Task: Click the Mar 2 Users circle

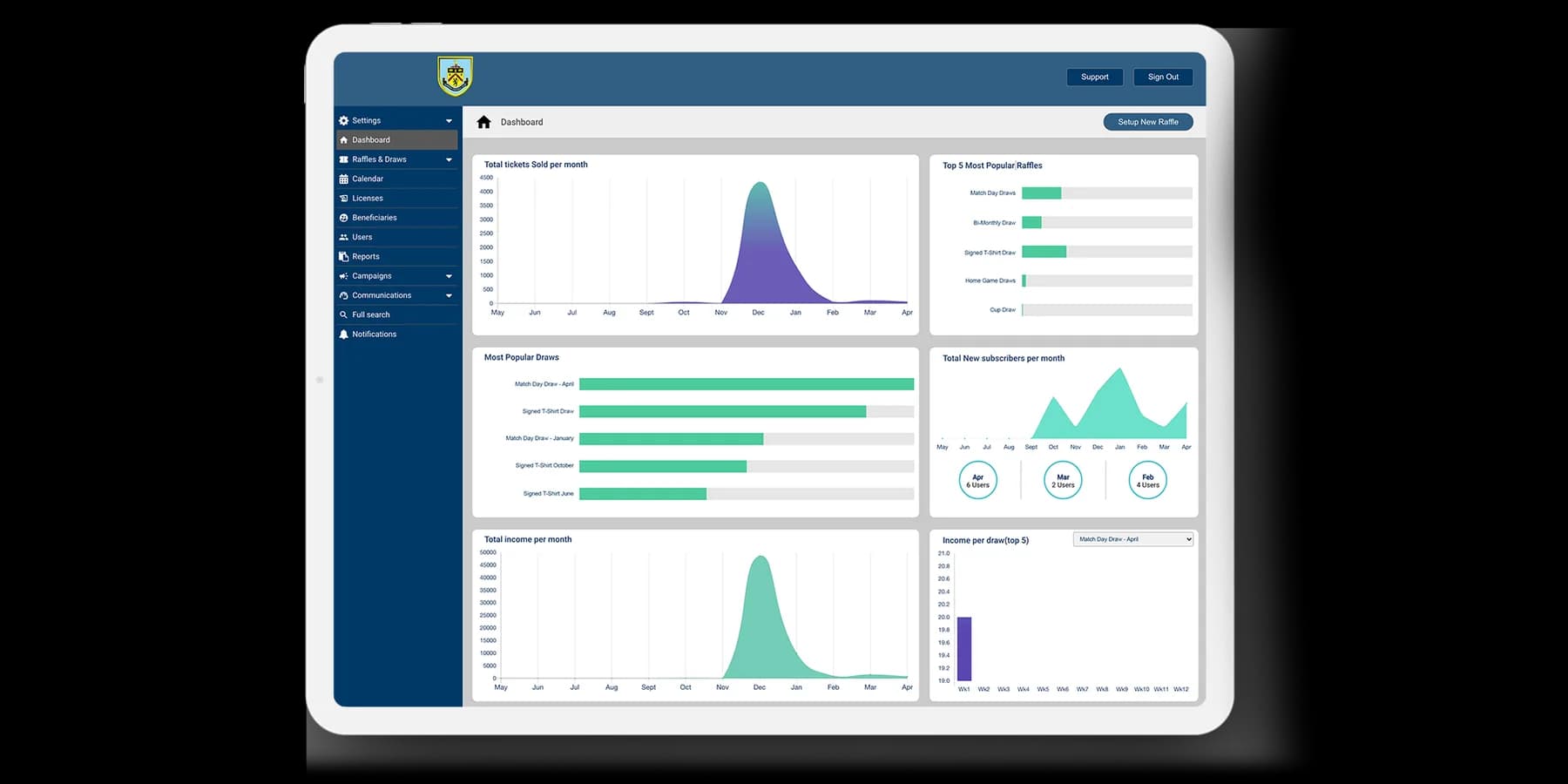Action: pos(1063,480)
